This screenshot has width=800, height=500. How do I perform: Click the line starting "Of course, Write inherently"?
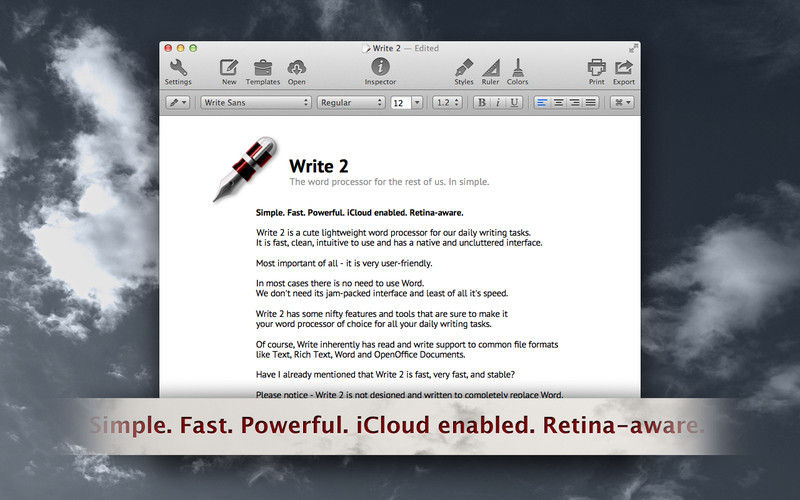point(407,344)
